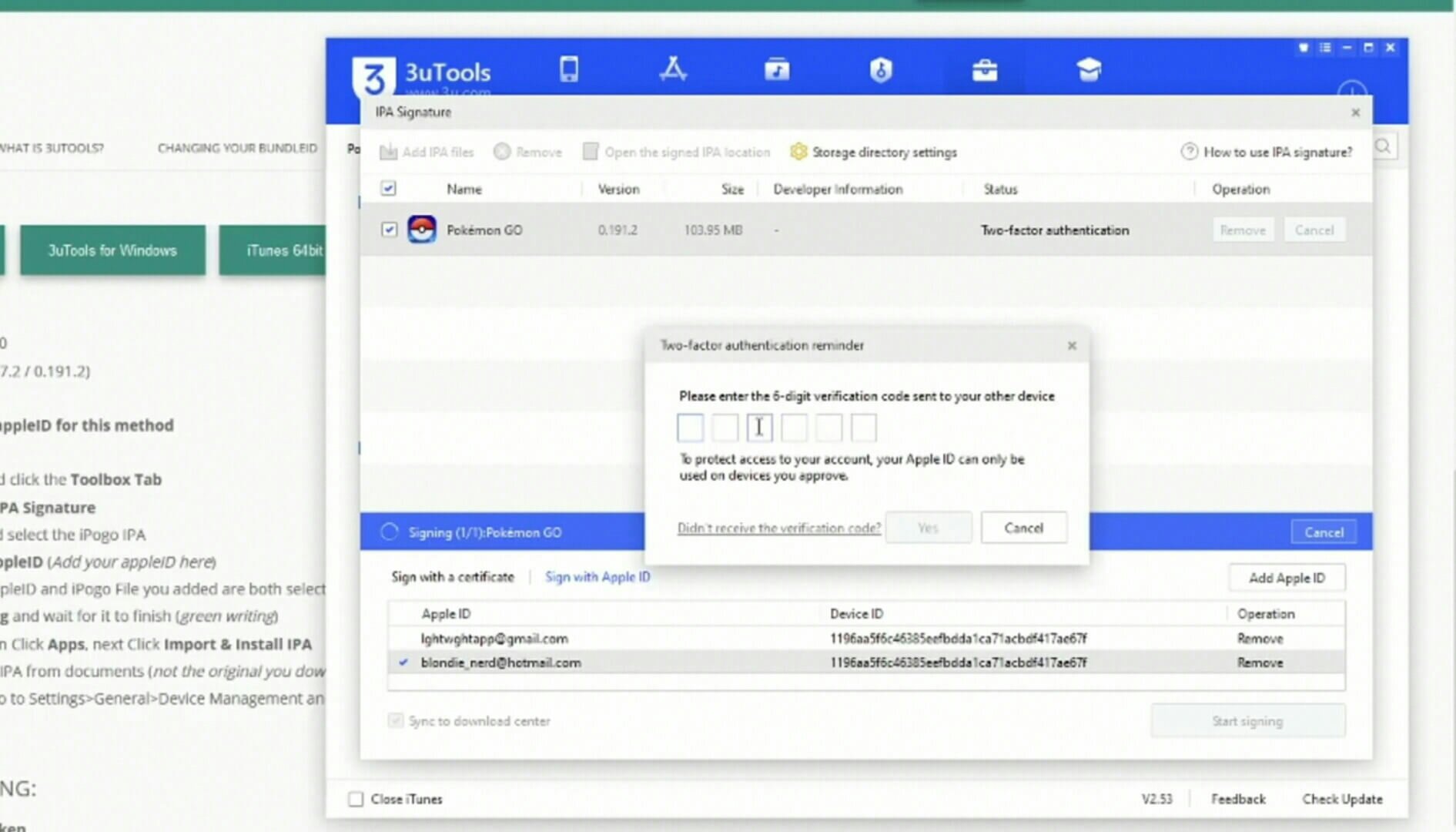
Task: Click Didn't receive the verification code link
Action: 778,528
